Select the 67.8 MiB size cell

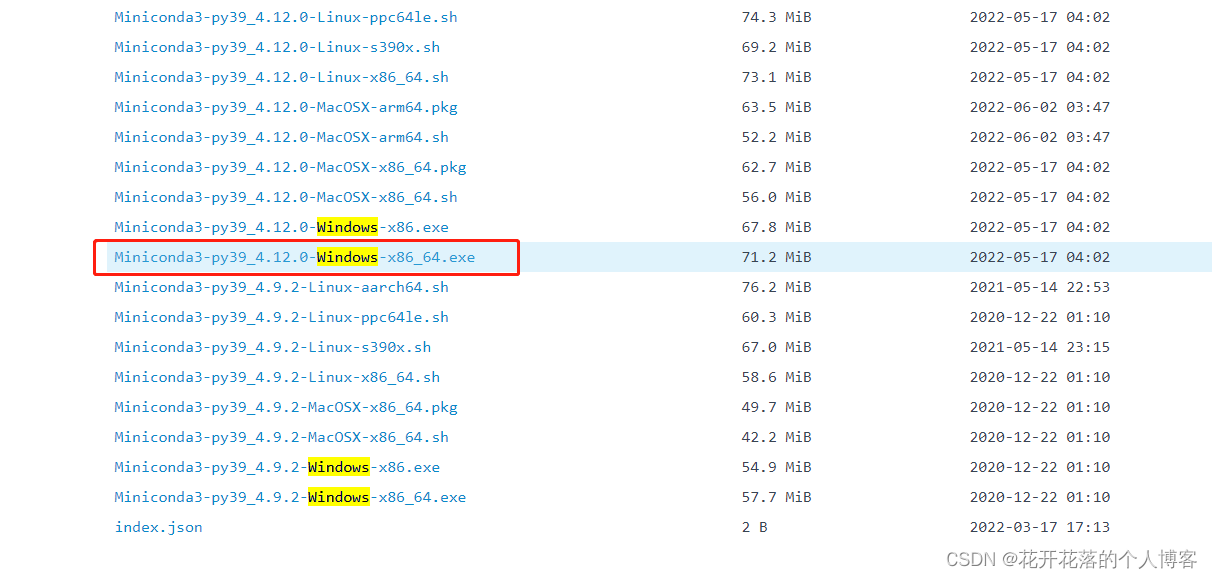point(776,227)
